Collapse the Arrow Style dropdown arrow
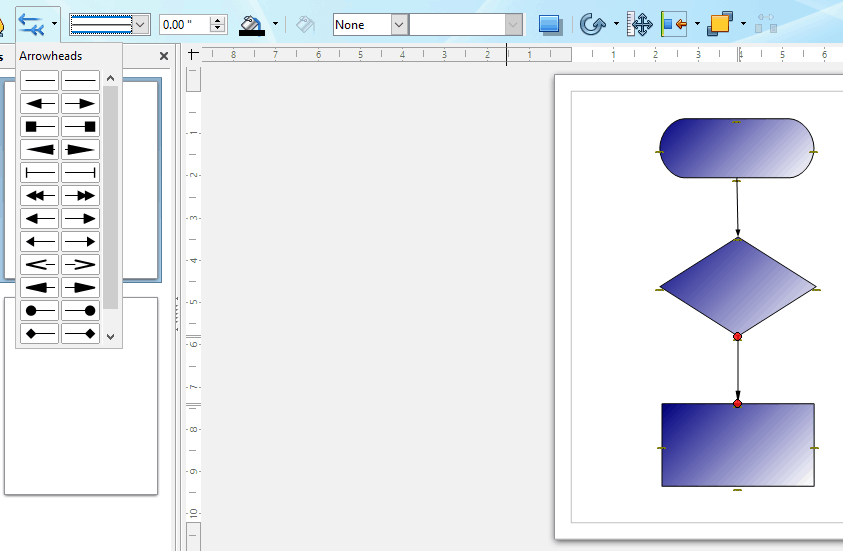Screen dimensions: 843x551 click(54, 24)
